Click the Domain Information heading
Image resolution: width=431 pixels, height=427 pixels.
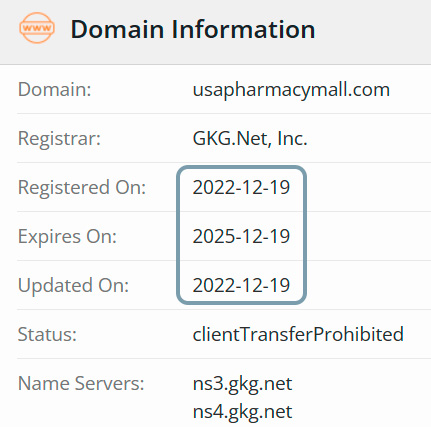click(193, 29)
